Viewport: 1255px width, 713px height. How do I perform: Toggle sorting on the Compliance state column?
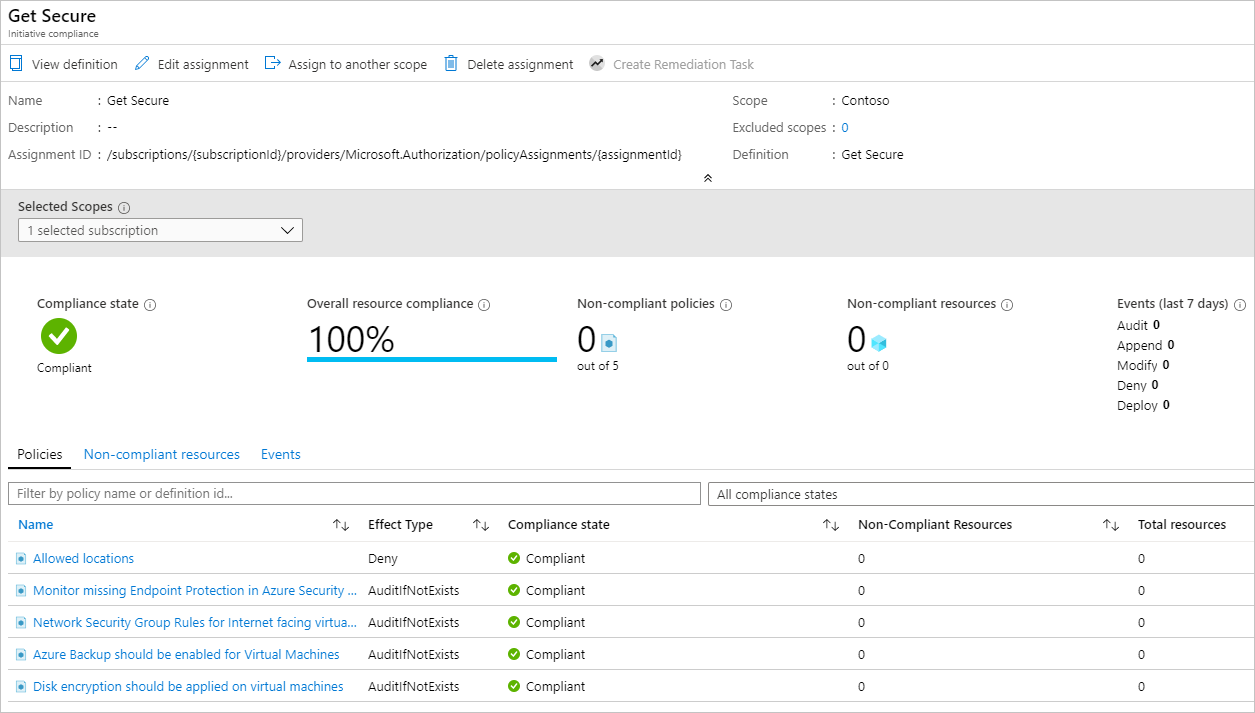(831, 524)
